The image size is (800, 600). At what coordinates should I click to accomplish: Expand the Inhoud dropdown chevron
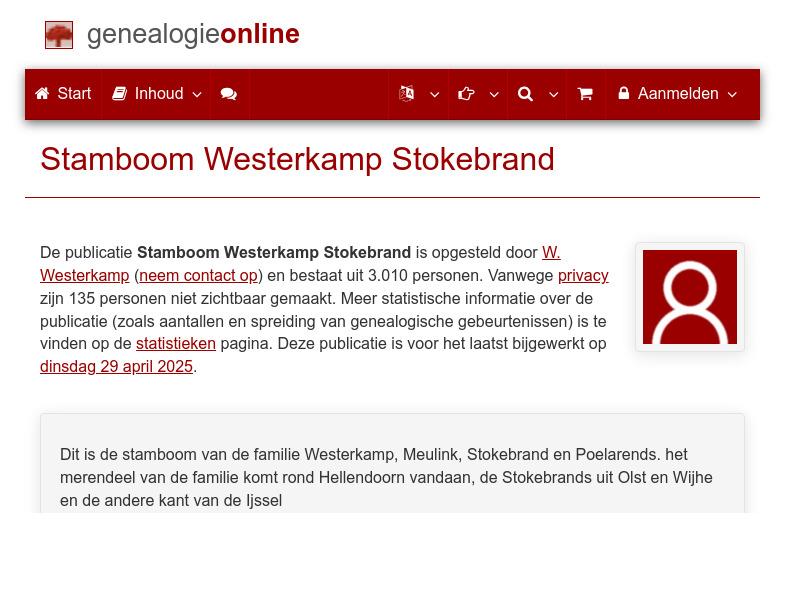pyautogui.click(x=197, y=95)
